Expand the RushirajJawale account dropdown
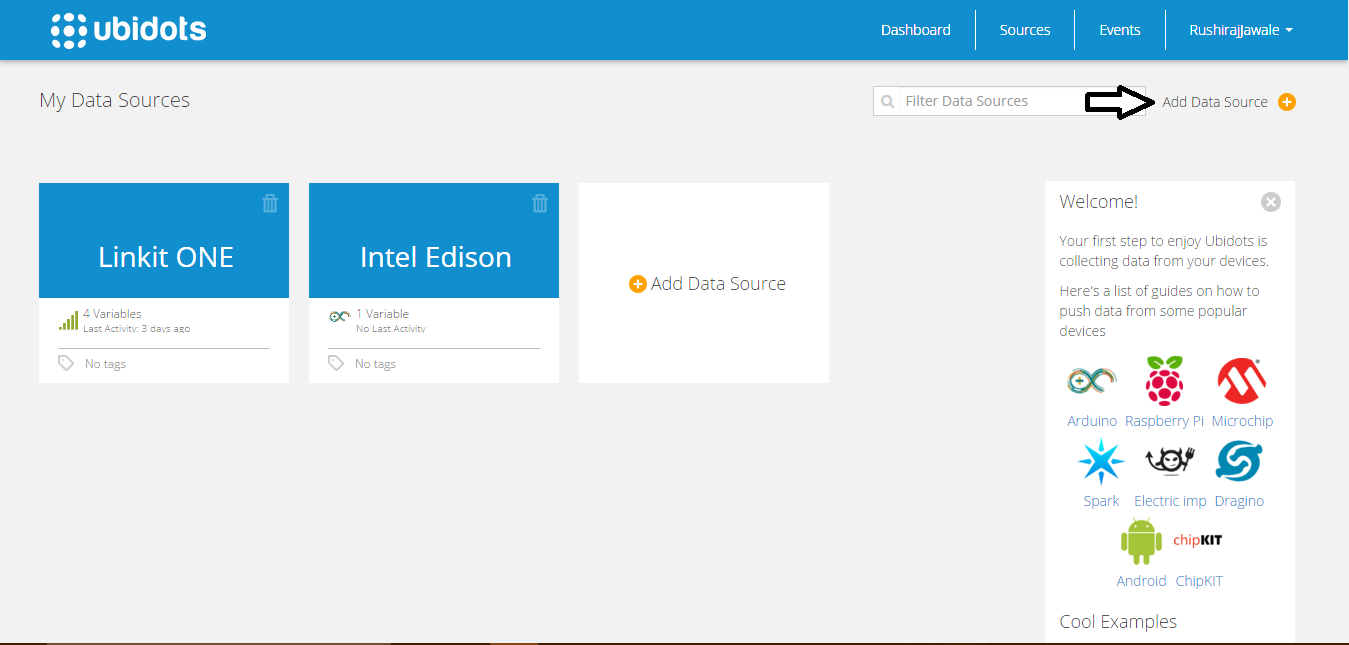Image resolution: width=1349 pixels, height=645 pixels. [1241, 30]
